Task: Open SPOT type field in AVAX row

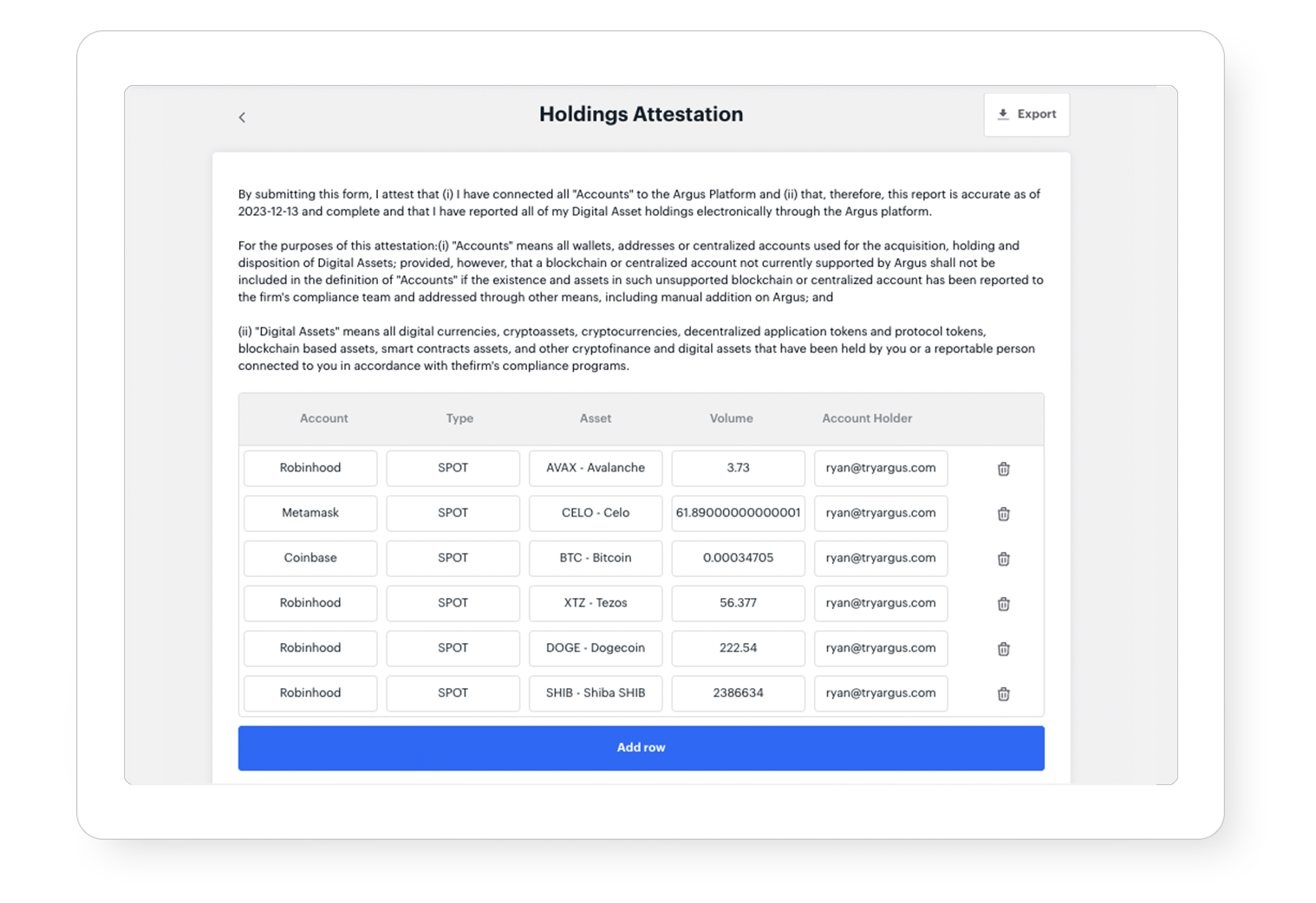Action: point(453,468)
